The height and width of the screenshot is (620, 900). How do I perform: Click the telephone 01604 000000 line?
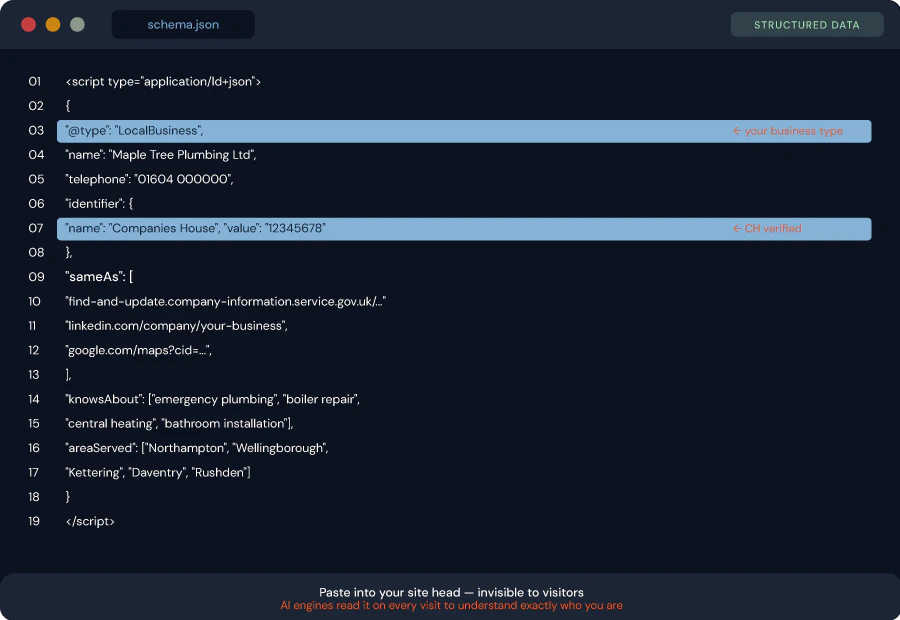click(149, 179)
